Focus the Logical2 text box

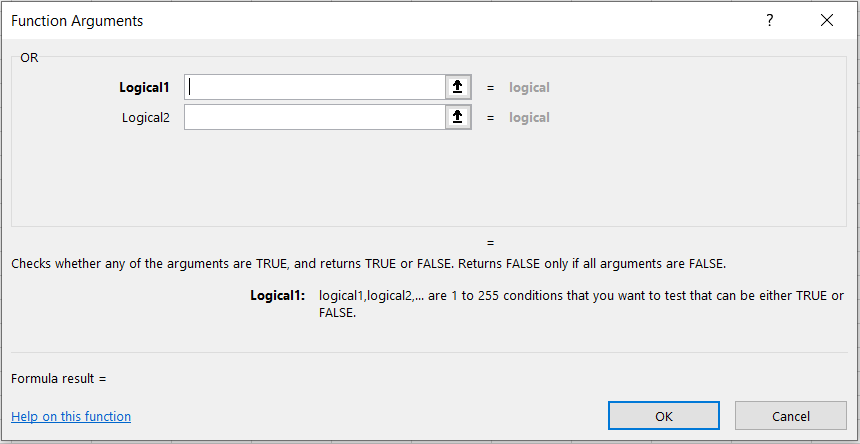[314, 117]
